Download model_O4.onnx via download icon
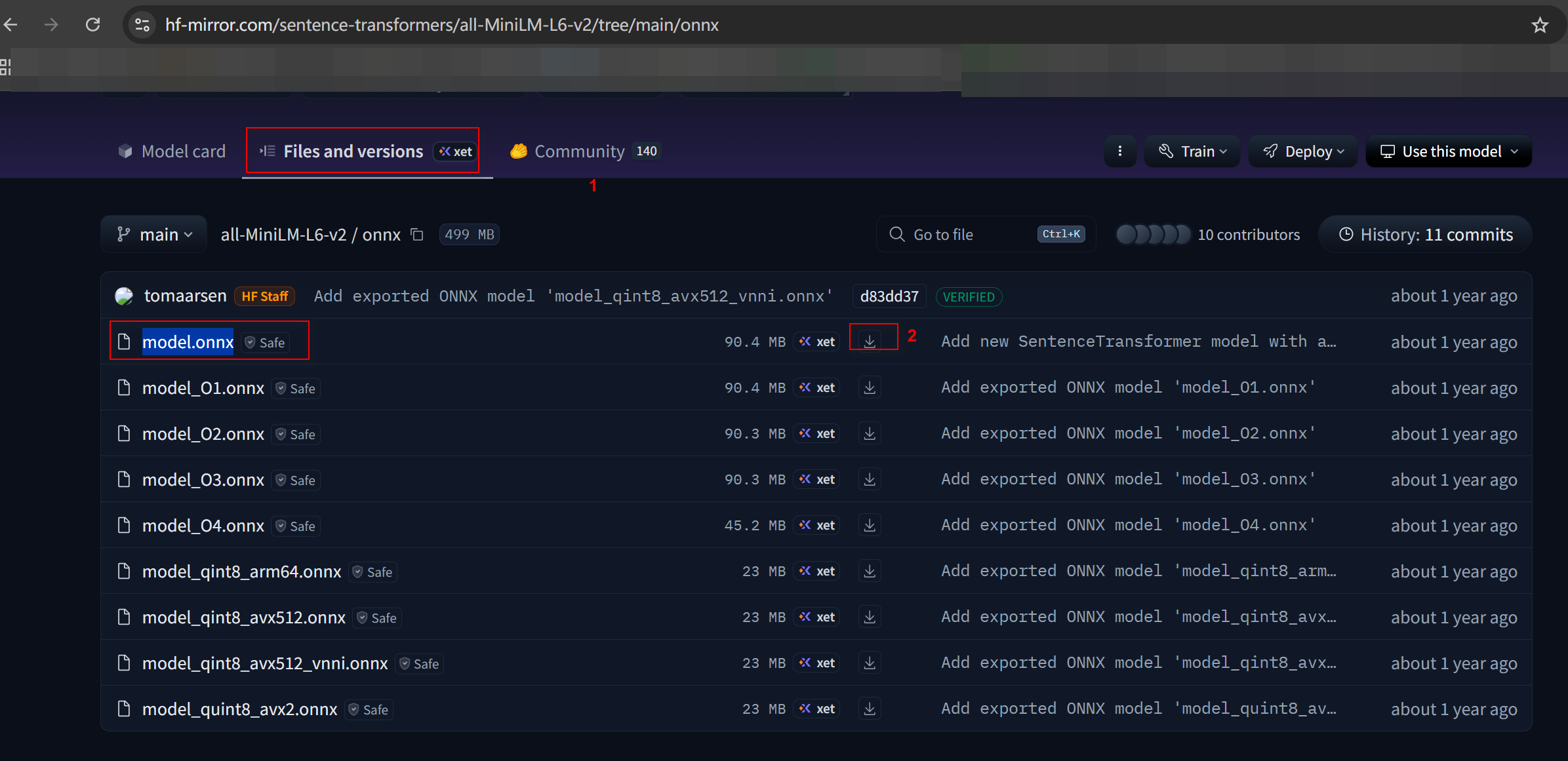 [x=870, y=525]
